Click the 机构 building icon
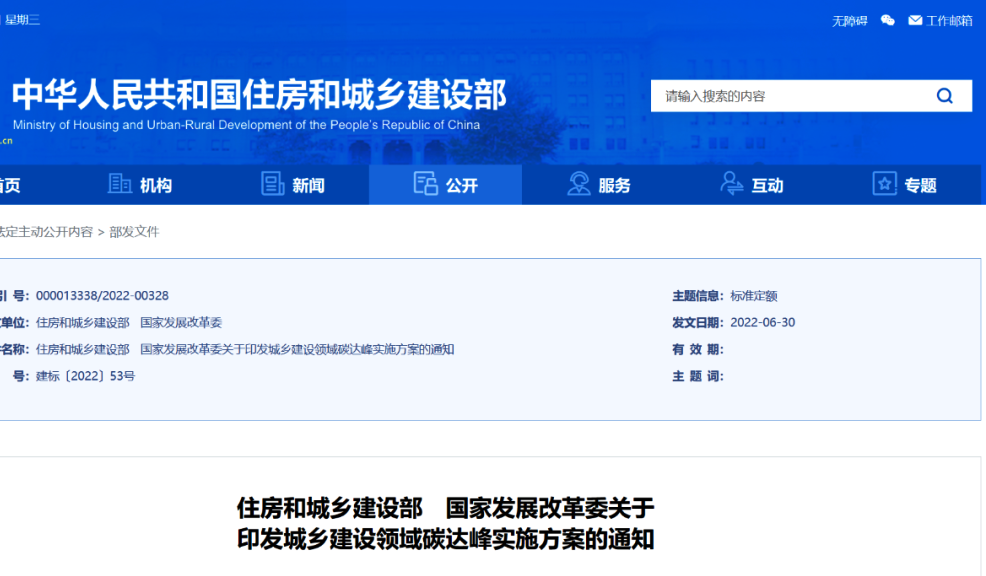Image resolution: width=986 pixels, height=576 pixels. pyautogui.click(x=119, y=184)
